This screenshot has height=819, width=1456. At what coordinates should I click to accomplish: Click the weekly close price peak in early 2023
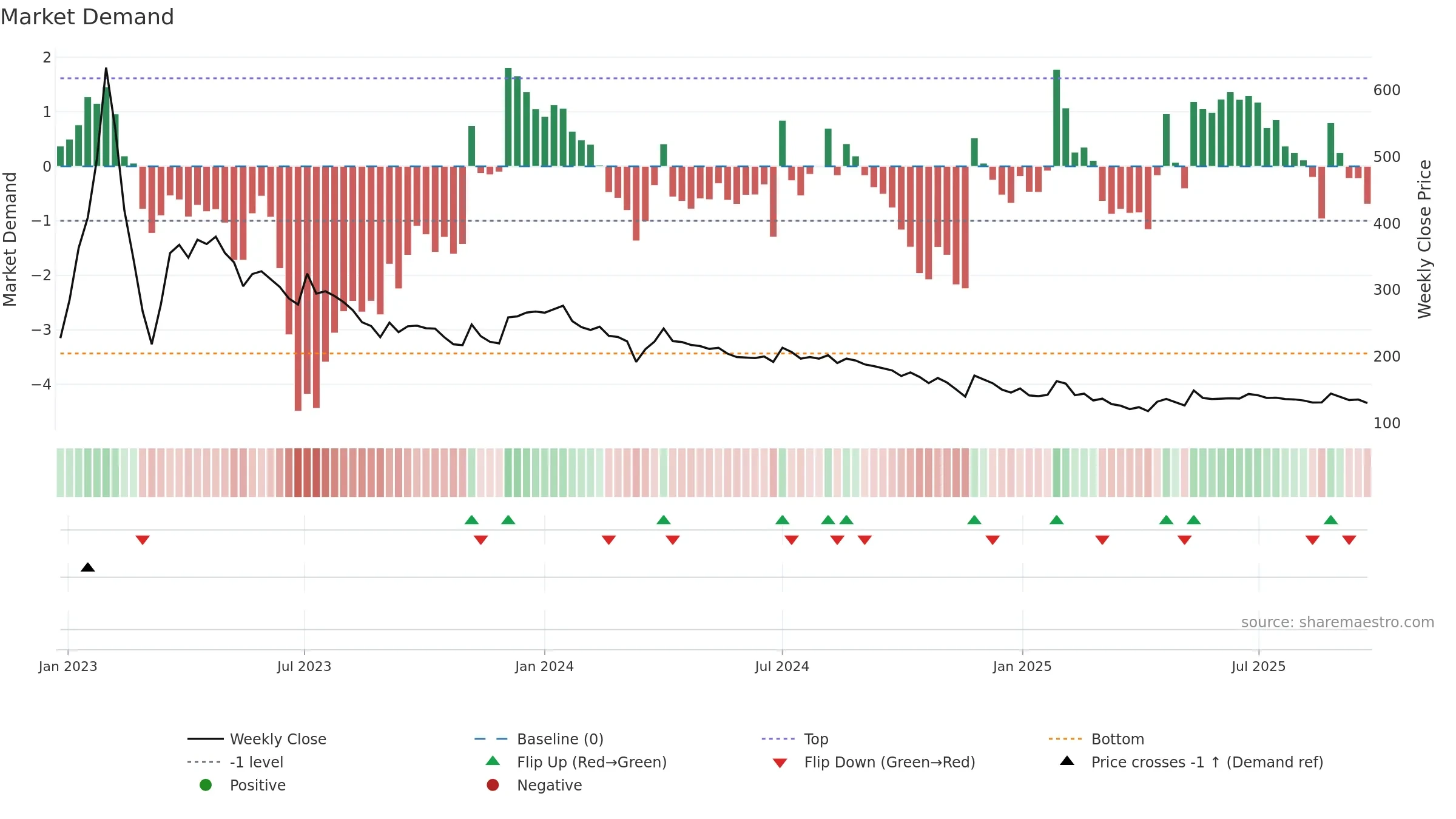tap(106, 69)
